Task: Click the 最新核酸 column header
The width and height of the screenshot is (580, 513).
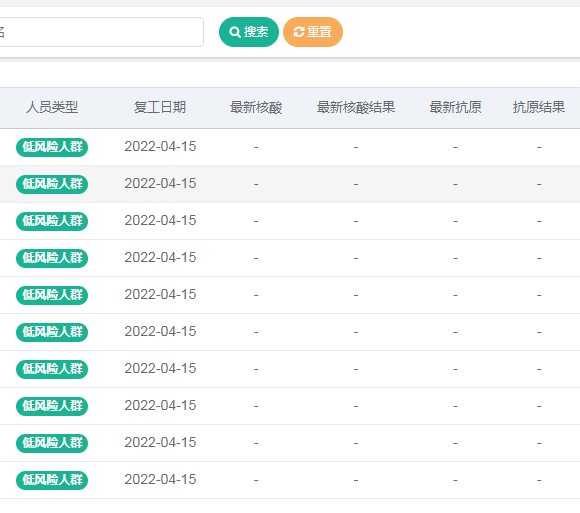Action: pyautogui.click(x=256, y=108)
